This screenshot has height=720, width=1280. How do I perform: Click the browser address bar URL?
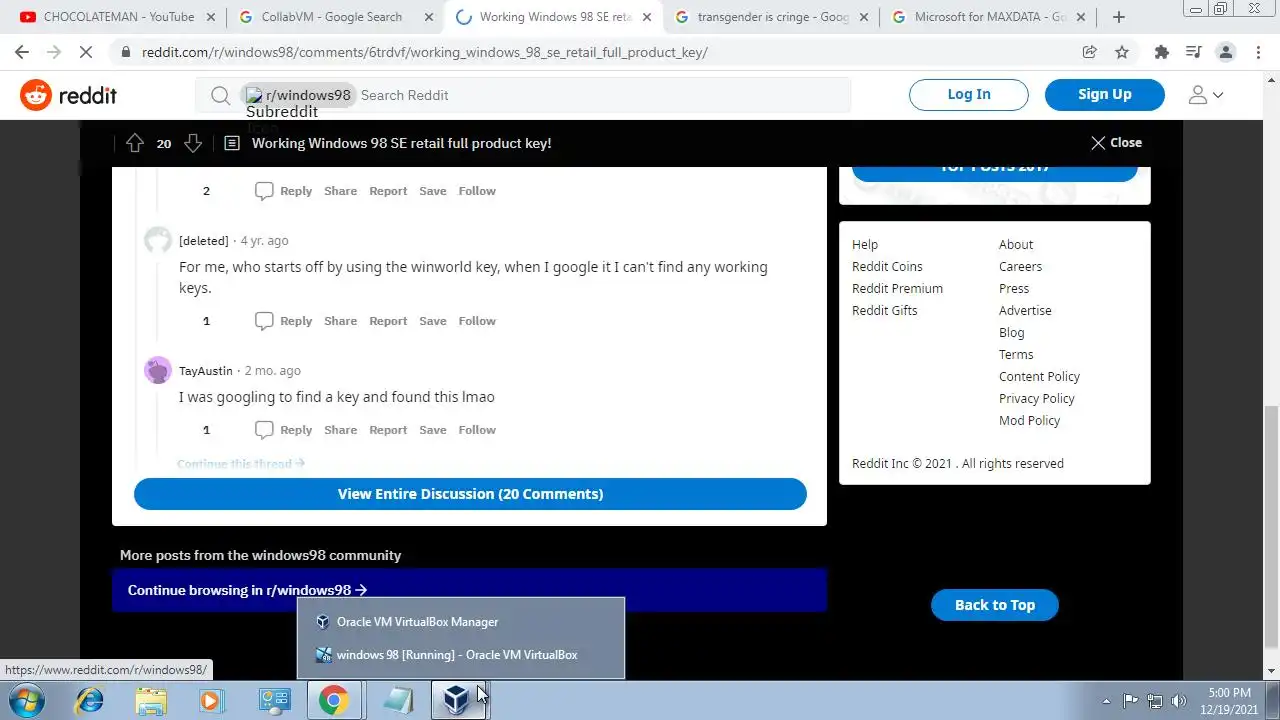[x=425, y=52]
